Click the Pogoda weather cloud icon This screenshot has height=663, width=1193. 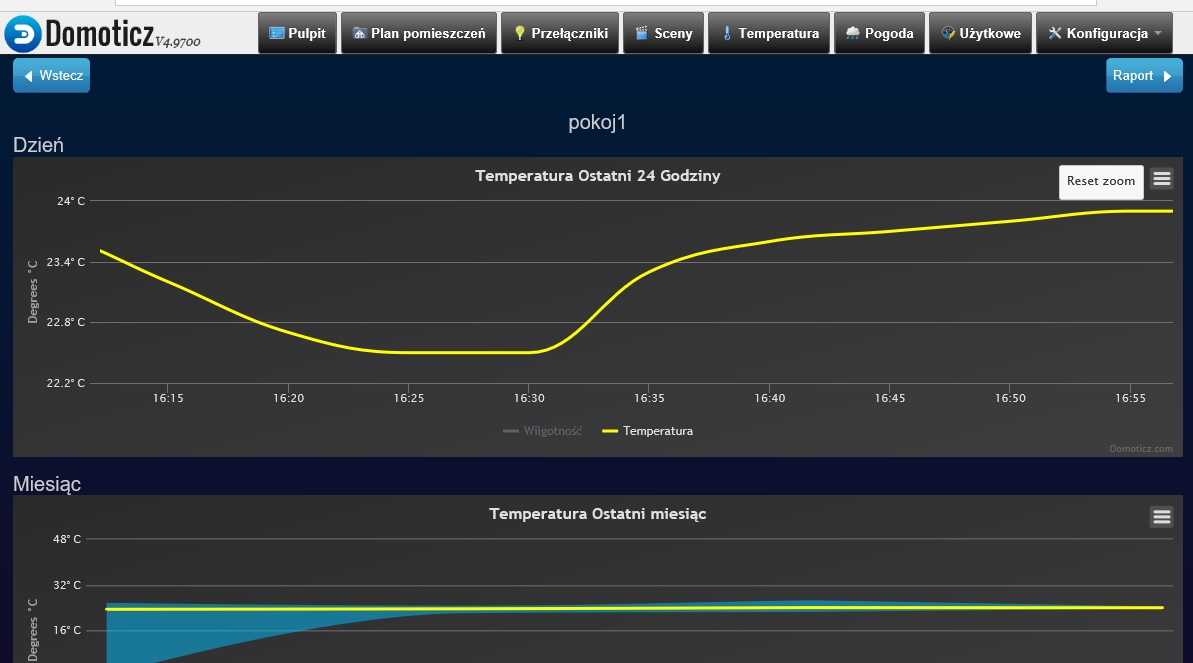tap(852, 33)
